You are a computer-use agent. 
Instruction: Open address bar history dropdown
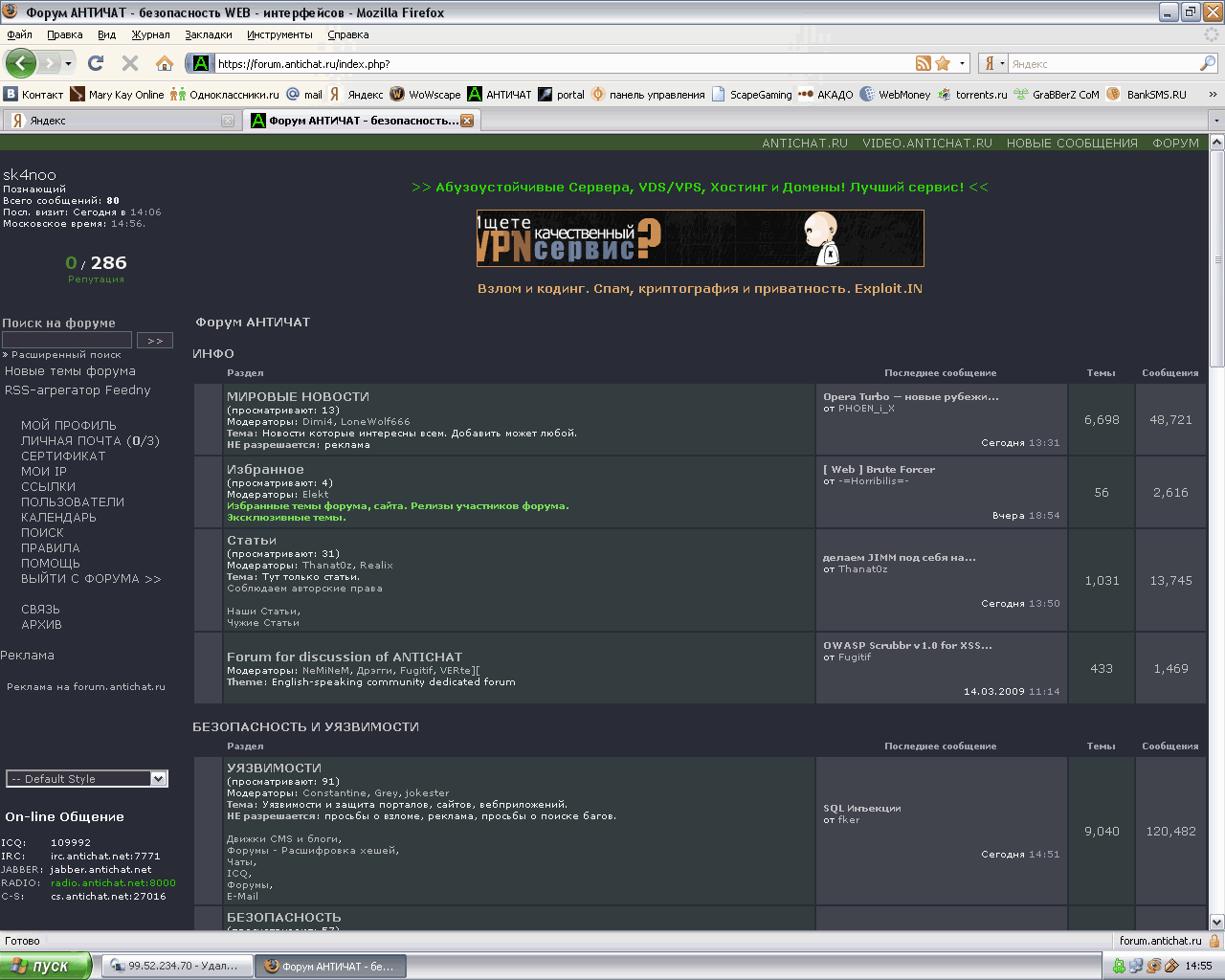[963, 63]
